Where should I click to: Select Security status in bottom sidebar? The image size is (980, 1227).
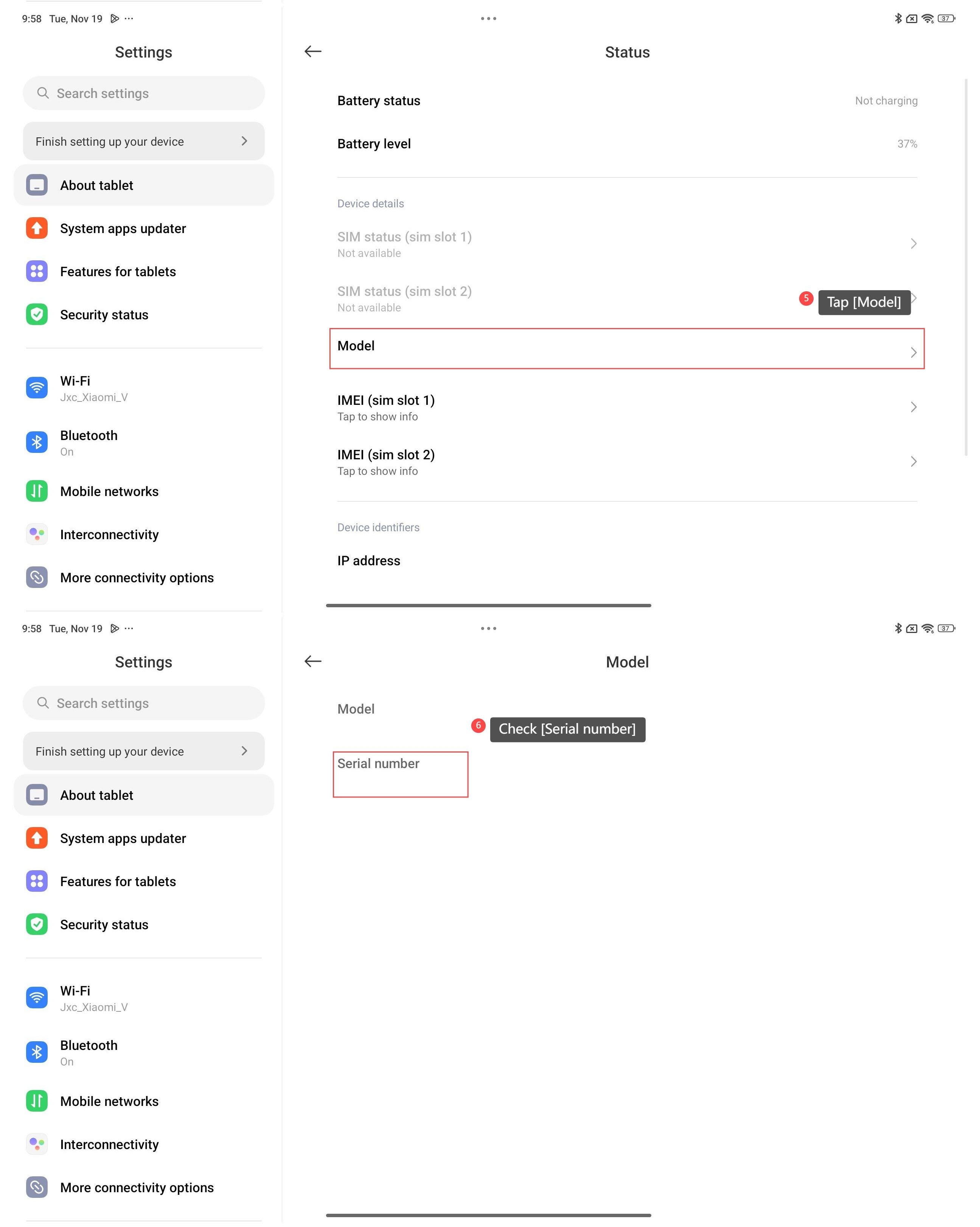click(x=104, y=925)
